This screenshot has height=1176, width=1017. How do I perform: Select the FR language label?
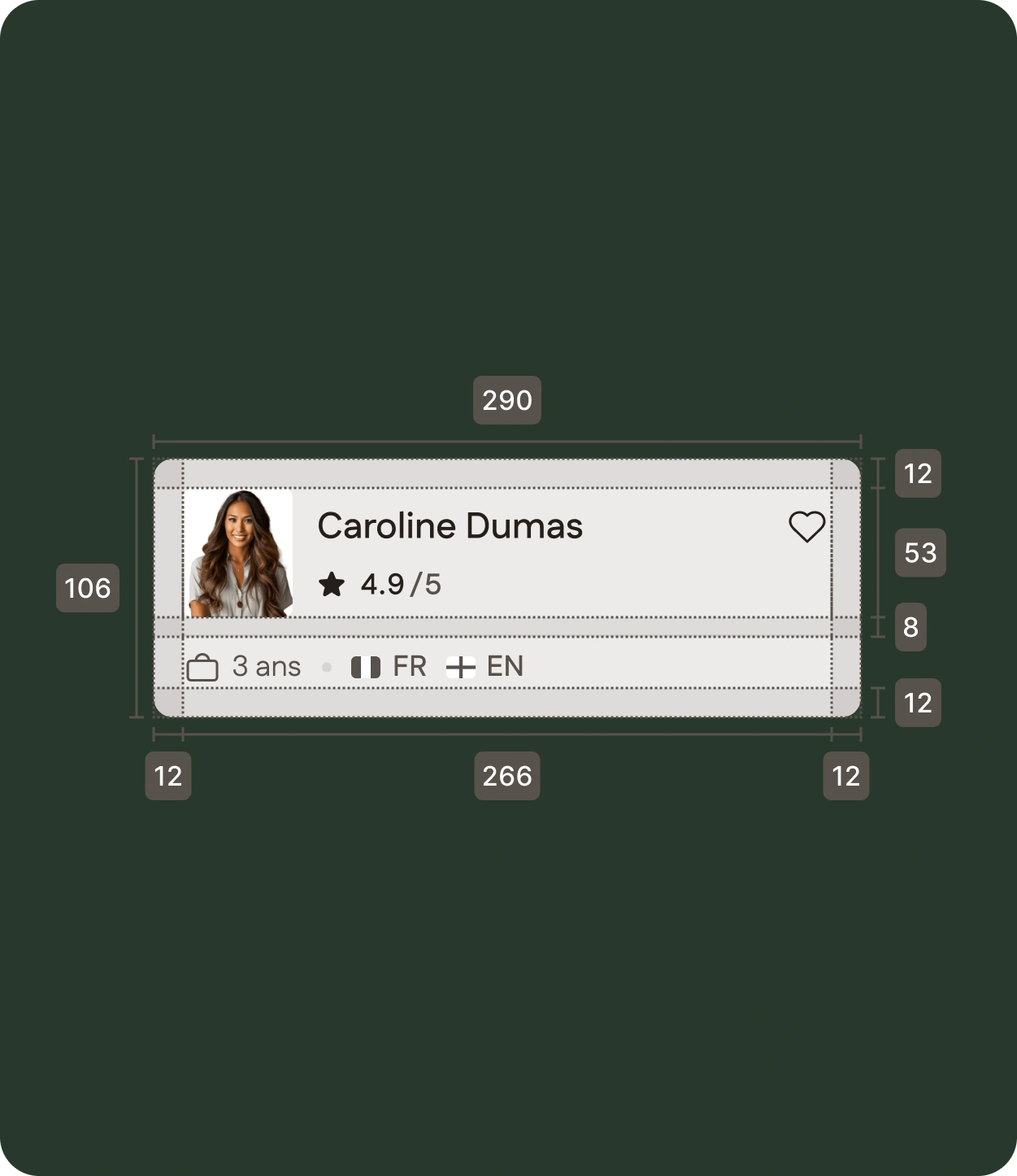pyautogui.click(x=410, y=667)
